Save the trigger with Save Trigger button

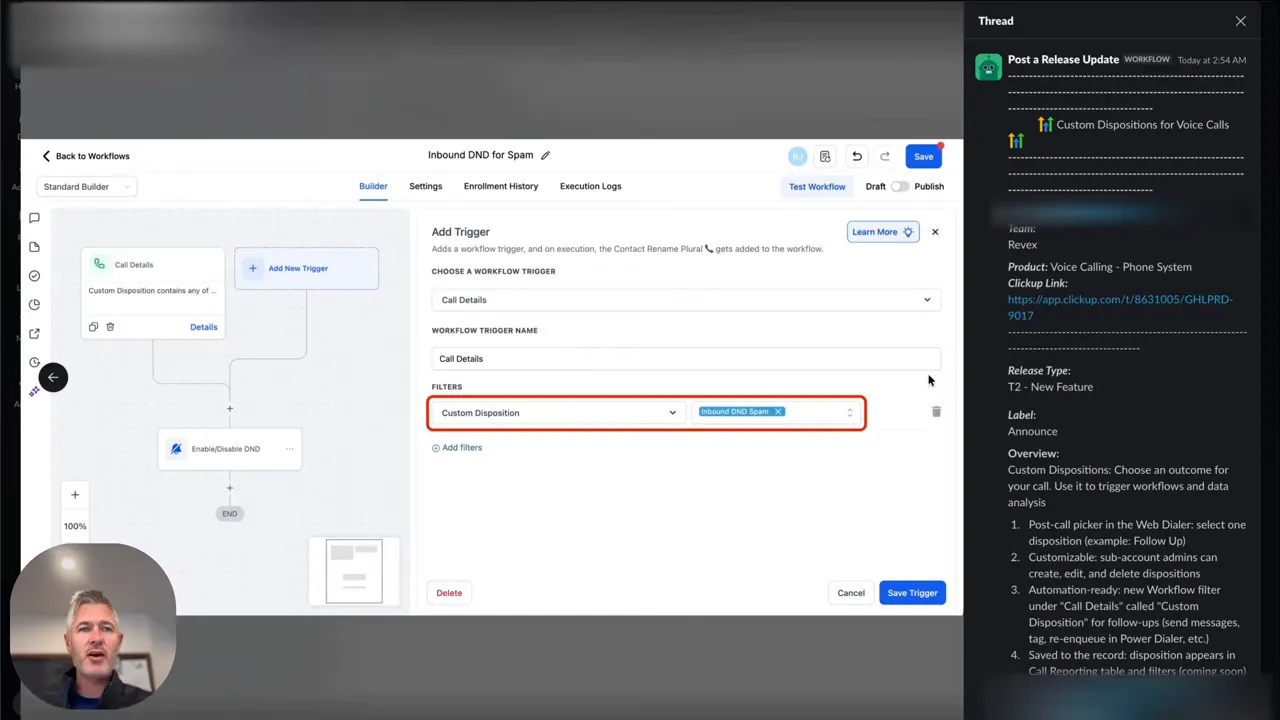(x=912, y=592)
